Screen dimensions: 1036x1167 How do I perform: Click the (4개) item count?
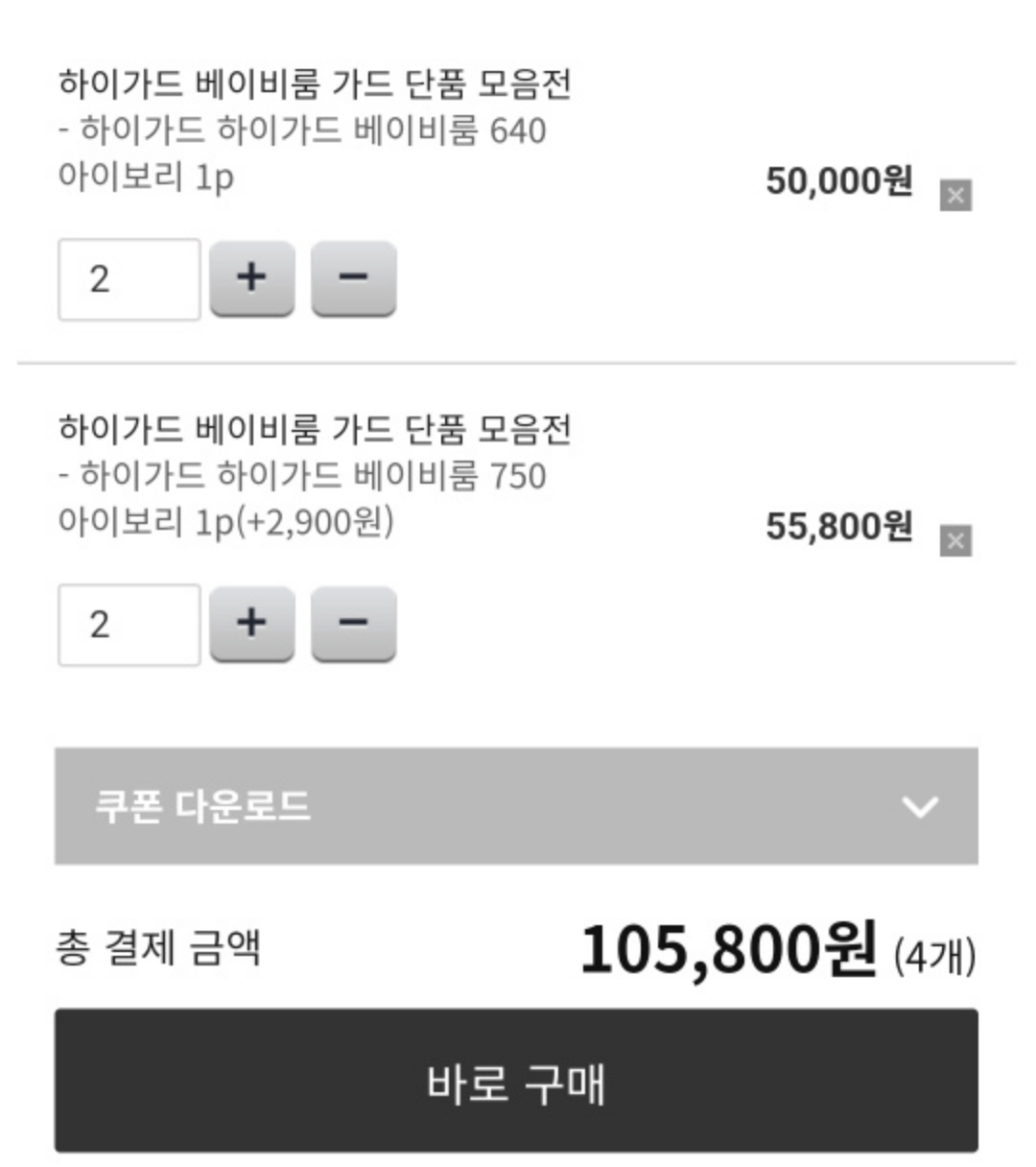934,957
